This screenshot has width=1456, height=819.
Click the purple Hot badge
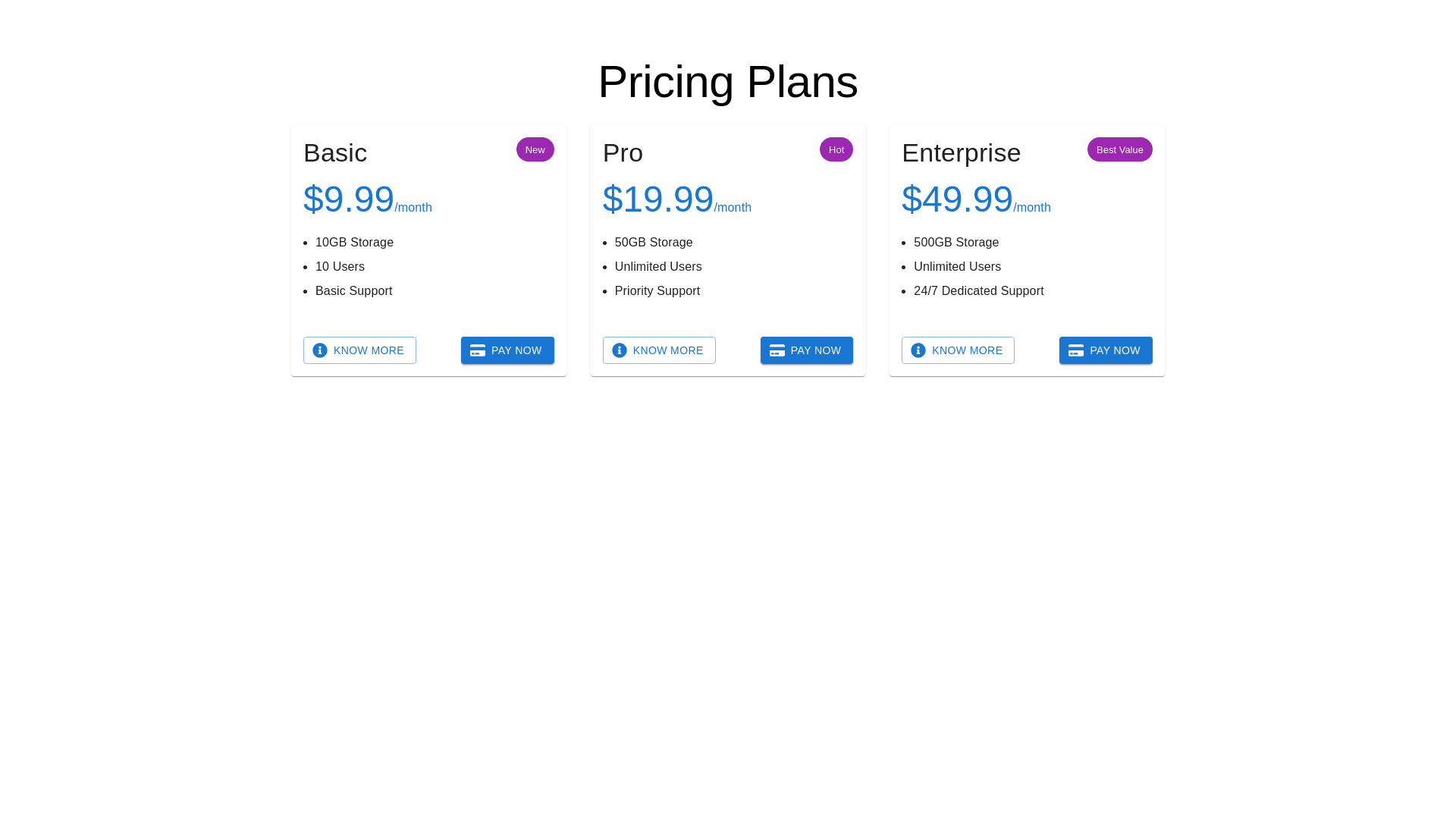click(x=836, y=149)
